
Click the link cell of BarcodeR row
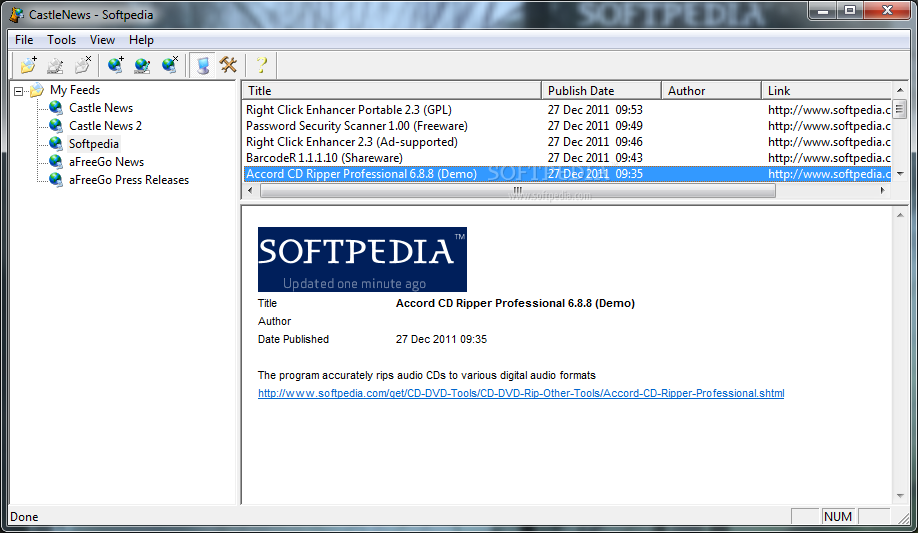point(829,158)
